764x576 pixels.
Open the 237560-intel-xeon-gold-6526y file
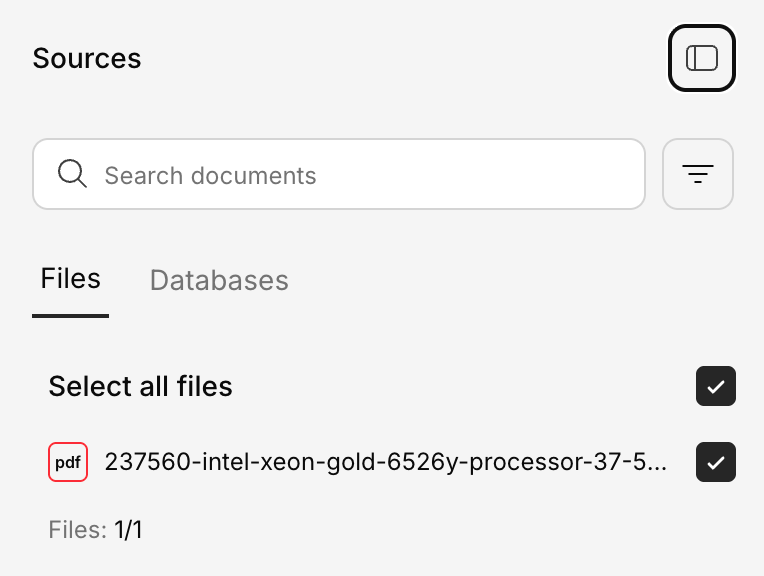pos(385,462)
